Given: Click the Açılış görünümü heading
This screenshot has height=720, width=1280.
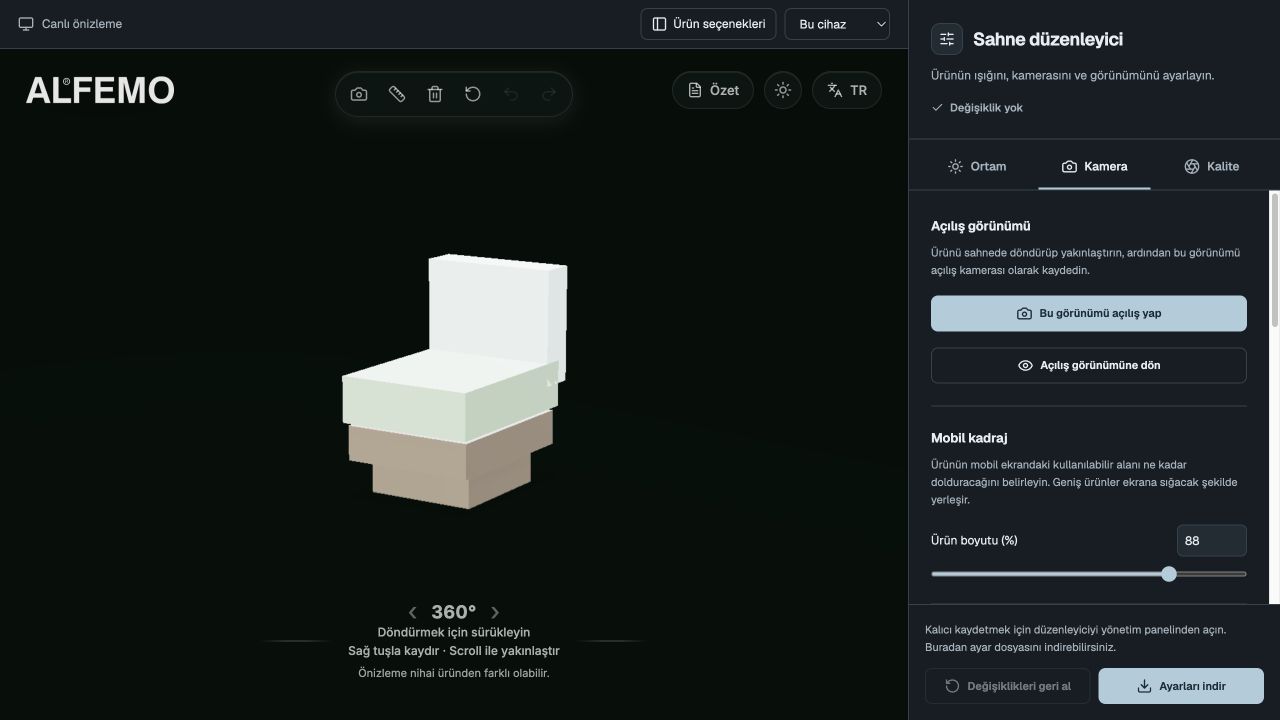Looking at the screenshot, I should tap(981, 226).
